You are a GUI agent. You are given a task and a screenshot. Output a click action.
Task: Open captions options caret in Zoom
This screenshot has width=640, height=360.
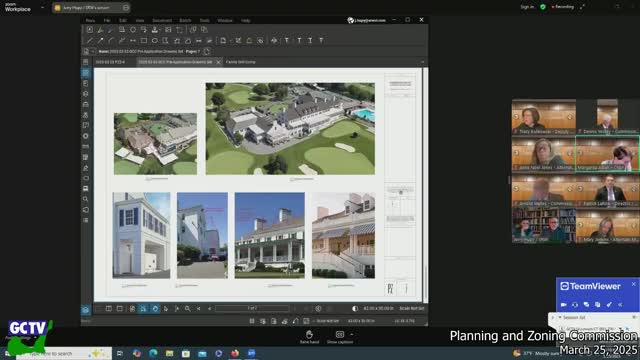click(x=352, y=334)
